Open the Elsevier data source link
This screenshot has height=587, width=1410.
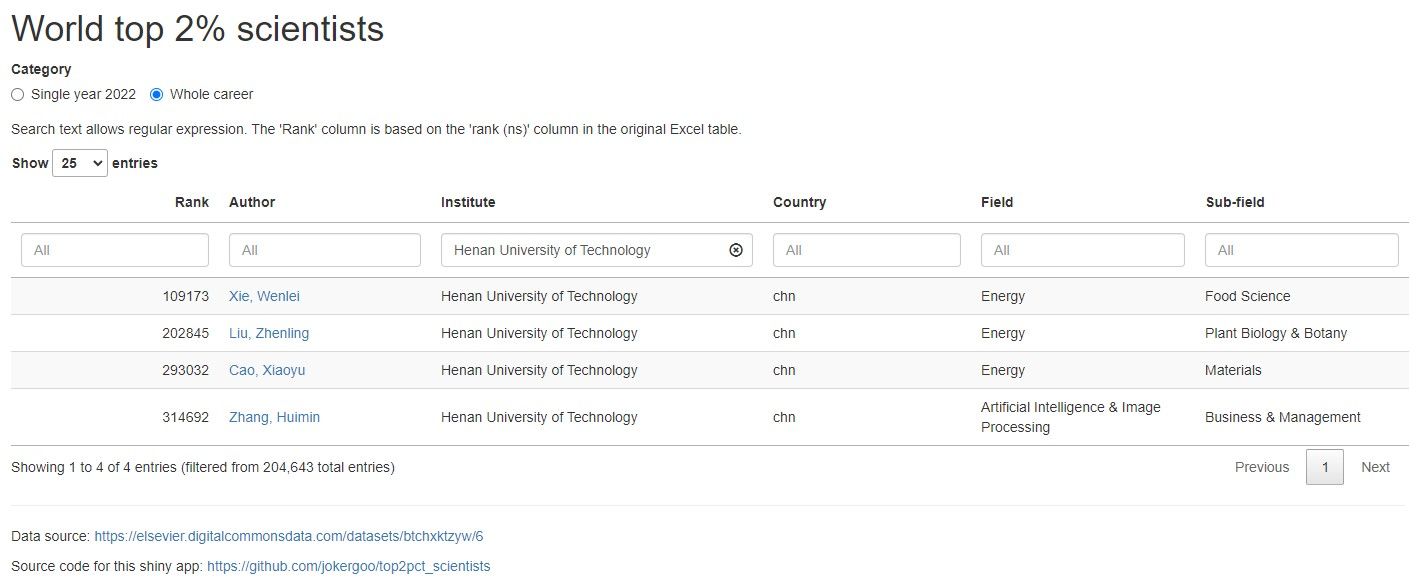pos(288,536)
